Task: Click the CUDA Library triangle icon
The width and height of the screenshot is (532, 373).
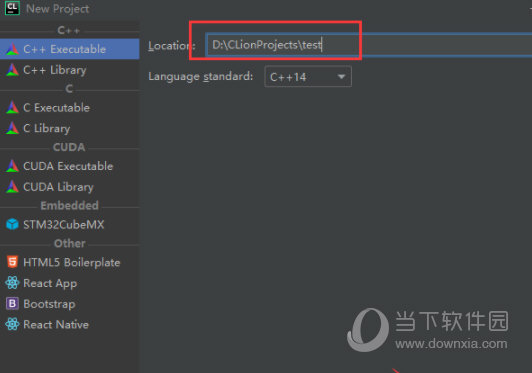Action: tap(13, 187)
